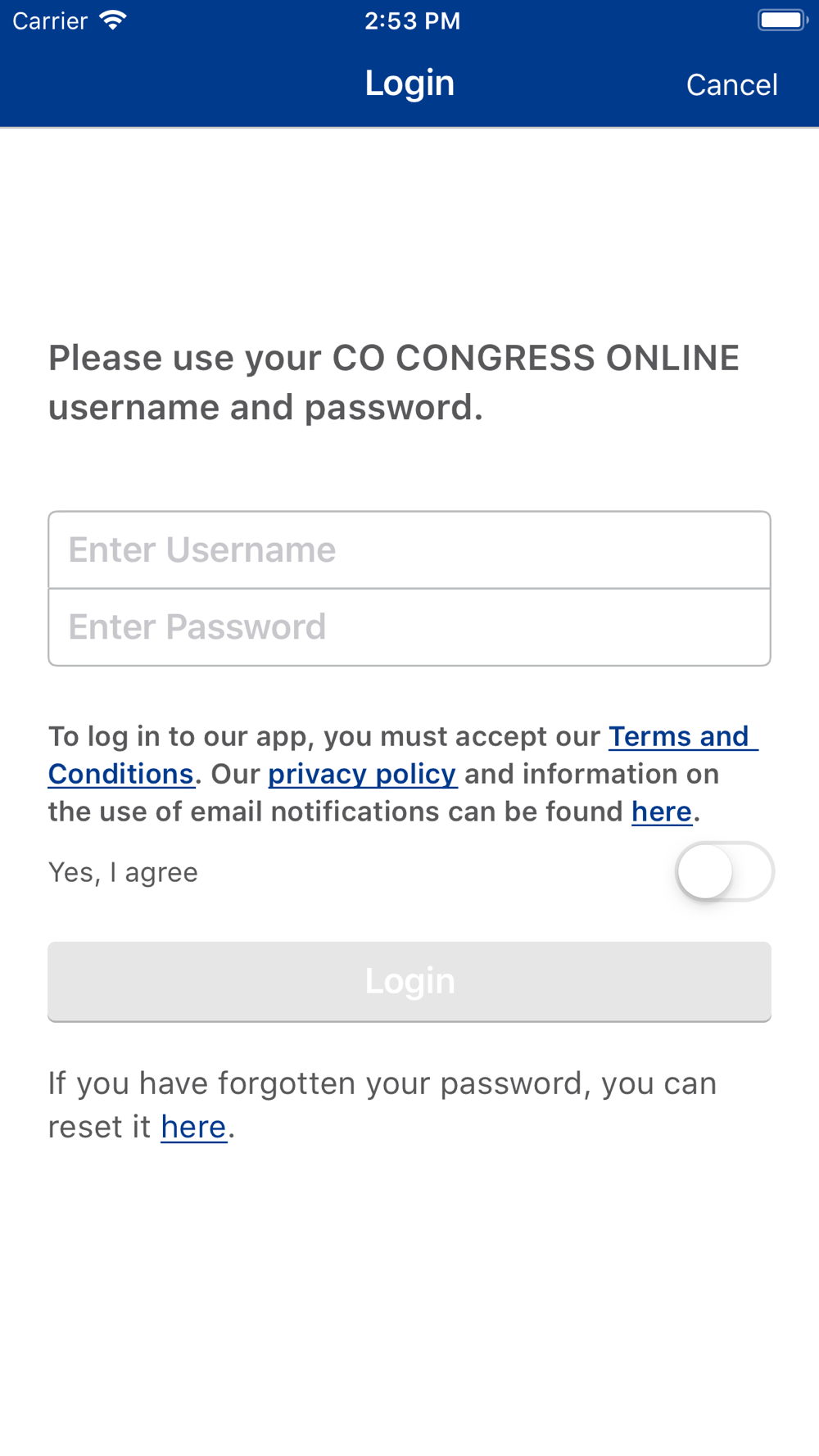Tap the Wi-Fi signal icon
This screenshot has width=819, height=1456.
tap(113, 20)
